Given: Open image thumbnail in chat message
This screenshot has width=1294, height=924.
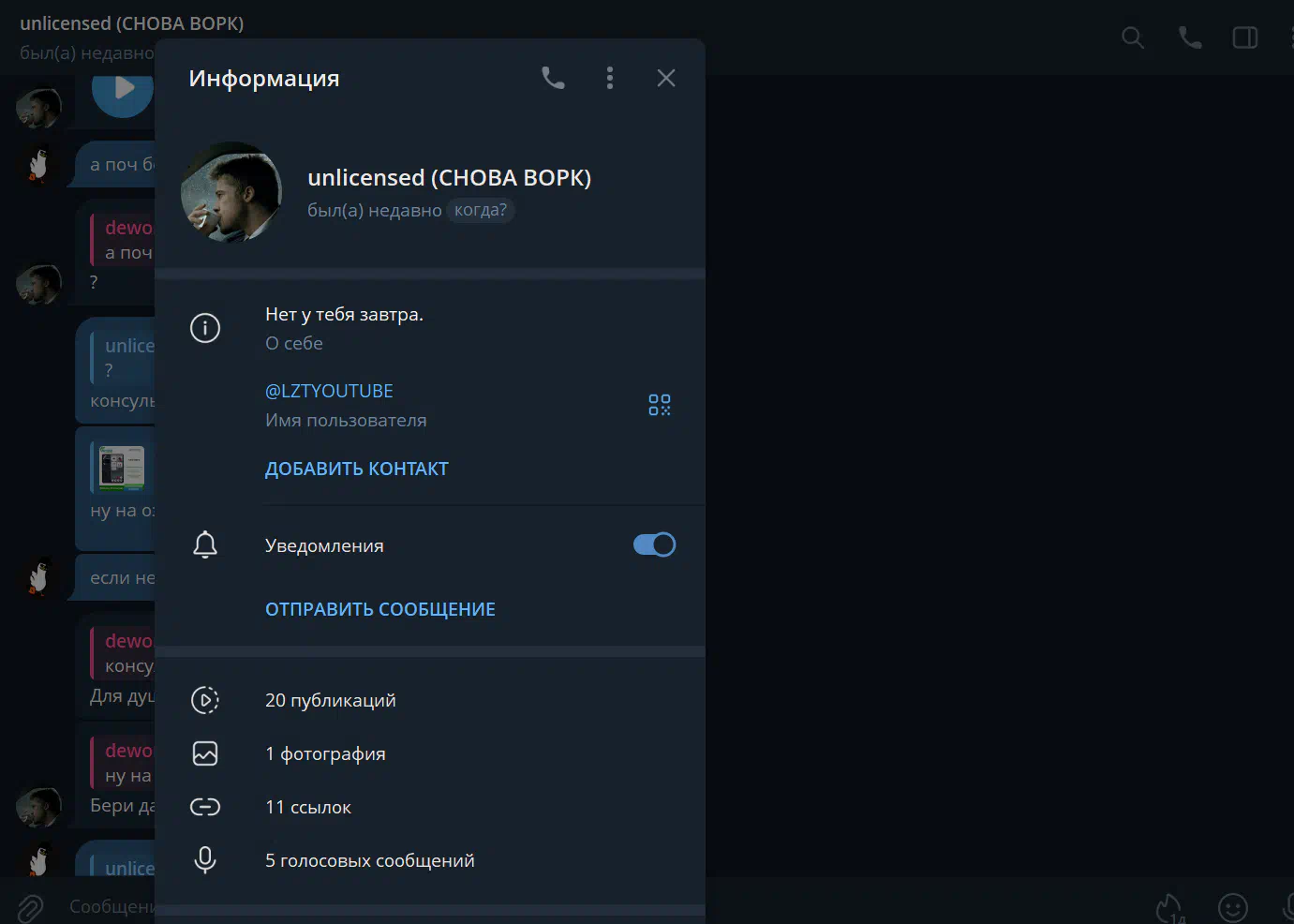Looking at the screenshot, I should pyautogui.click(x=123, y=469).
